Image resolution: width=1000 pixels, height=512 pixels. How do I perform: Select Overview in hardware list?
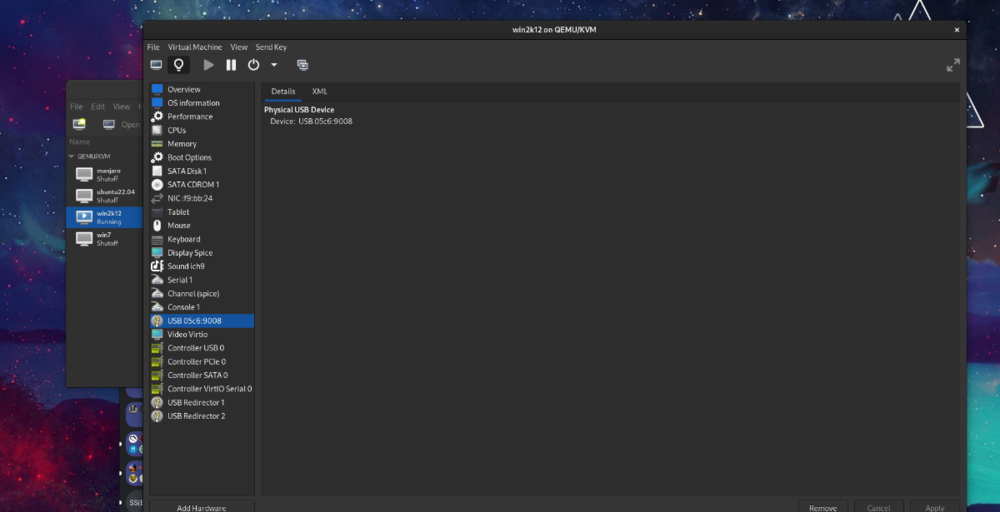(202, 89)
